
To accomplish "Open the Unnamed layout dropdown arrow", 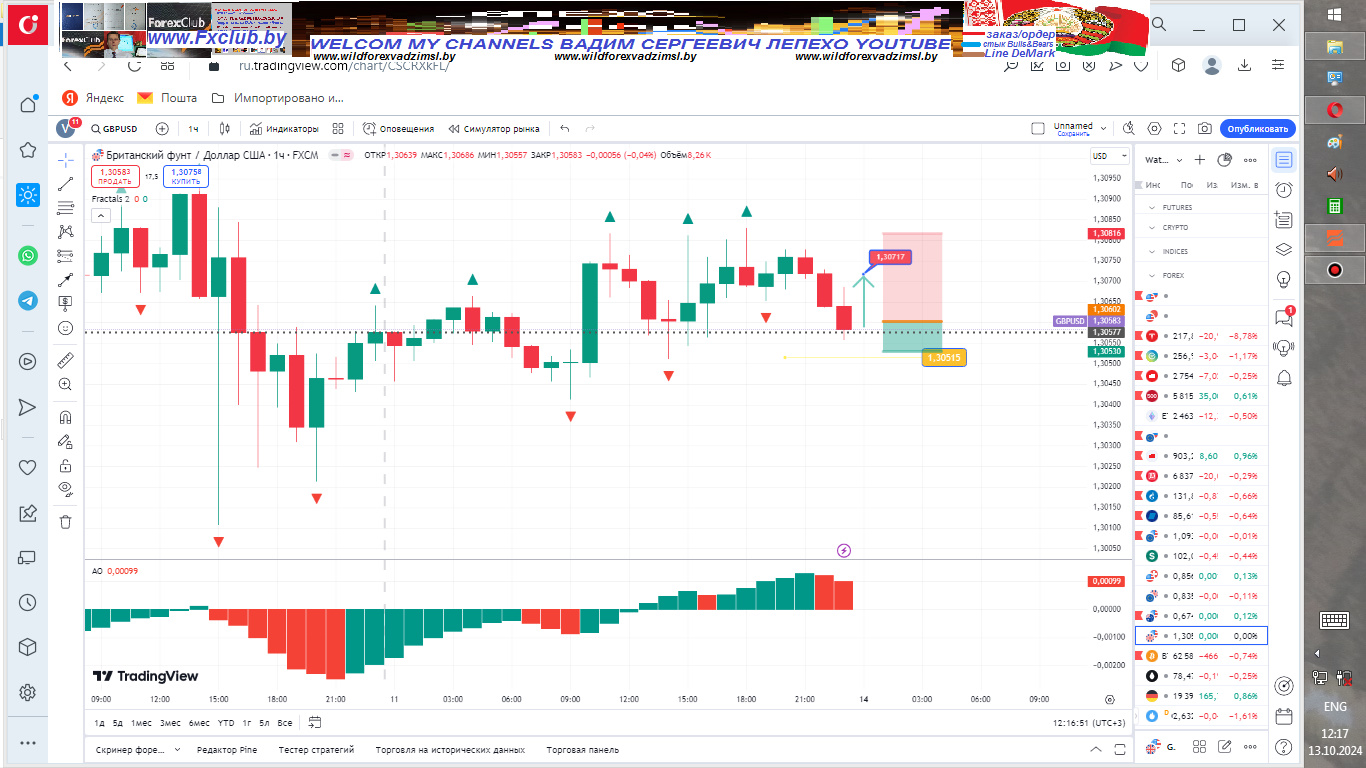I will point(1104,129).
